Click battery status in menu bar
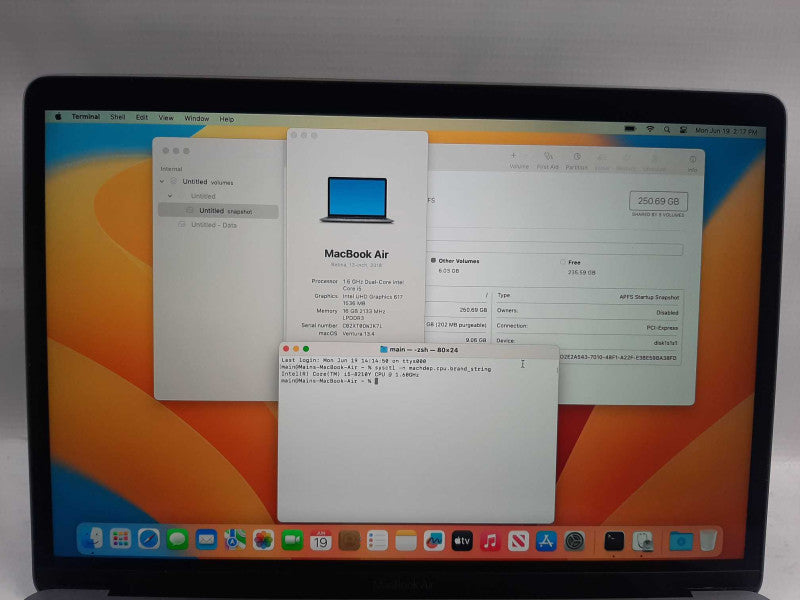 pyautogui.click(x=630, y=129)
